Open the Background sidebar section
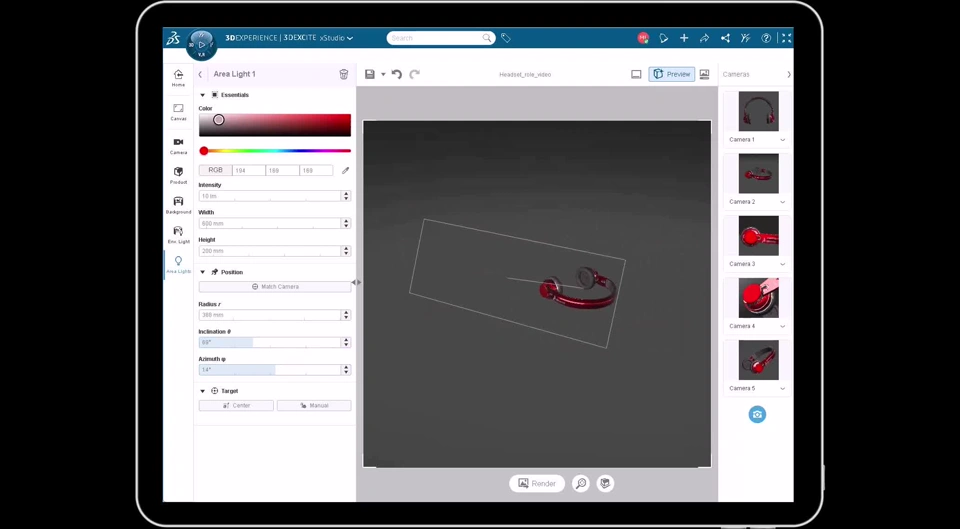Screen dimensions: 960x529 pos(178,205)
